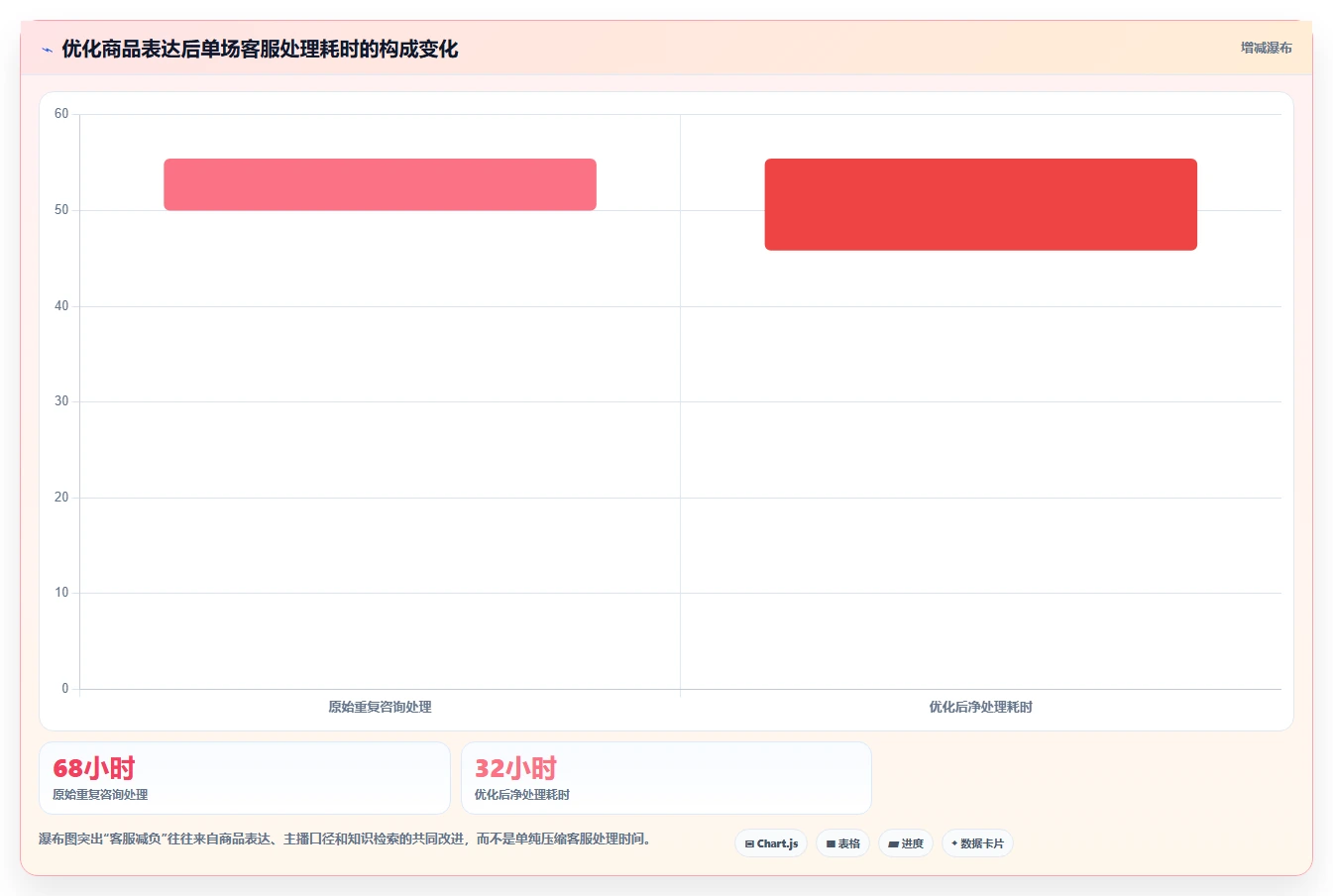Click the 增减瀑布 label in the header

coord(1266,48)
